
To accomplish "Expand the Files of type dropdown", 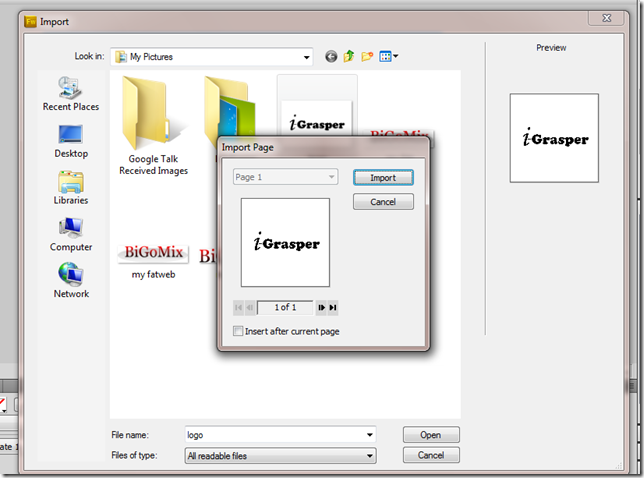I will click(x=370, y=456).
